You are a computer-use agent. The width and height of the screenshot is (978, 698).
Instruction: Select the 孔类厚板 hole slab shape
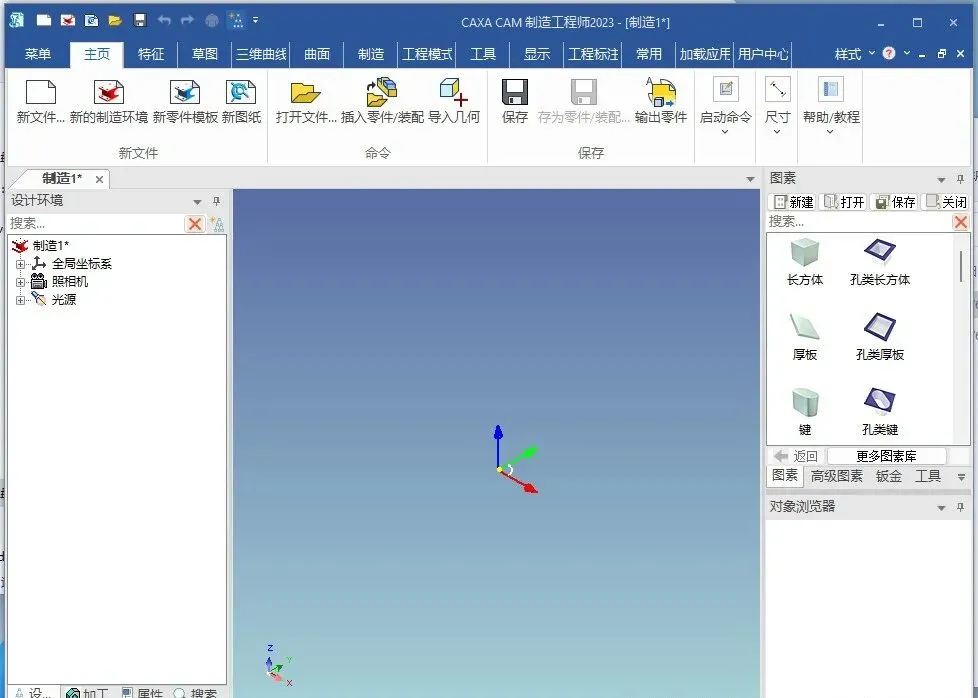pyautogui.click(x=879, y=337)
